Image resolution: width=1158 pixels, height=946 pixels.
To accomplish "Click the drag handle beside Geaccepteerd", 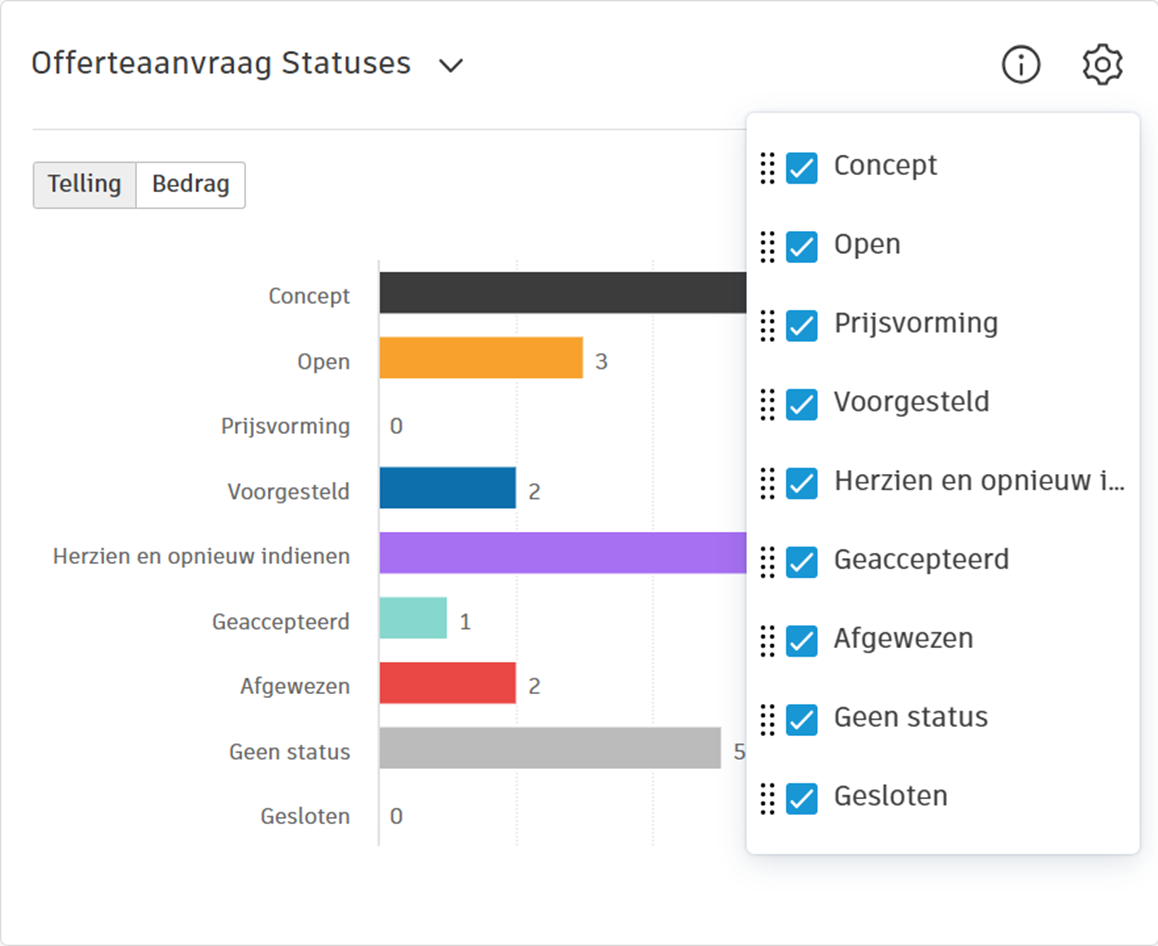I will [768, 562].
